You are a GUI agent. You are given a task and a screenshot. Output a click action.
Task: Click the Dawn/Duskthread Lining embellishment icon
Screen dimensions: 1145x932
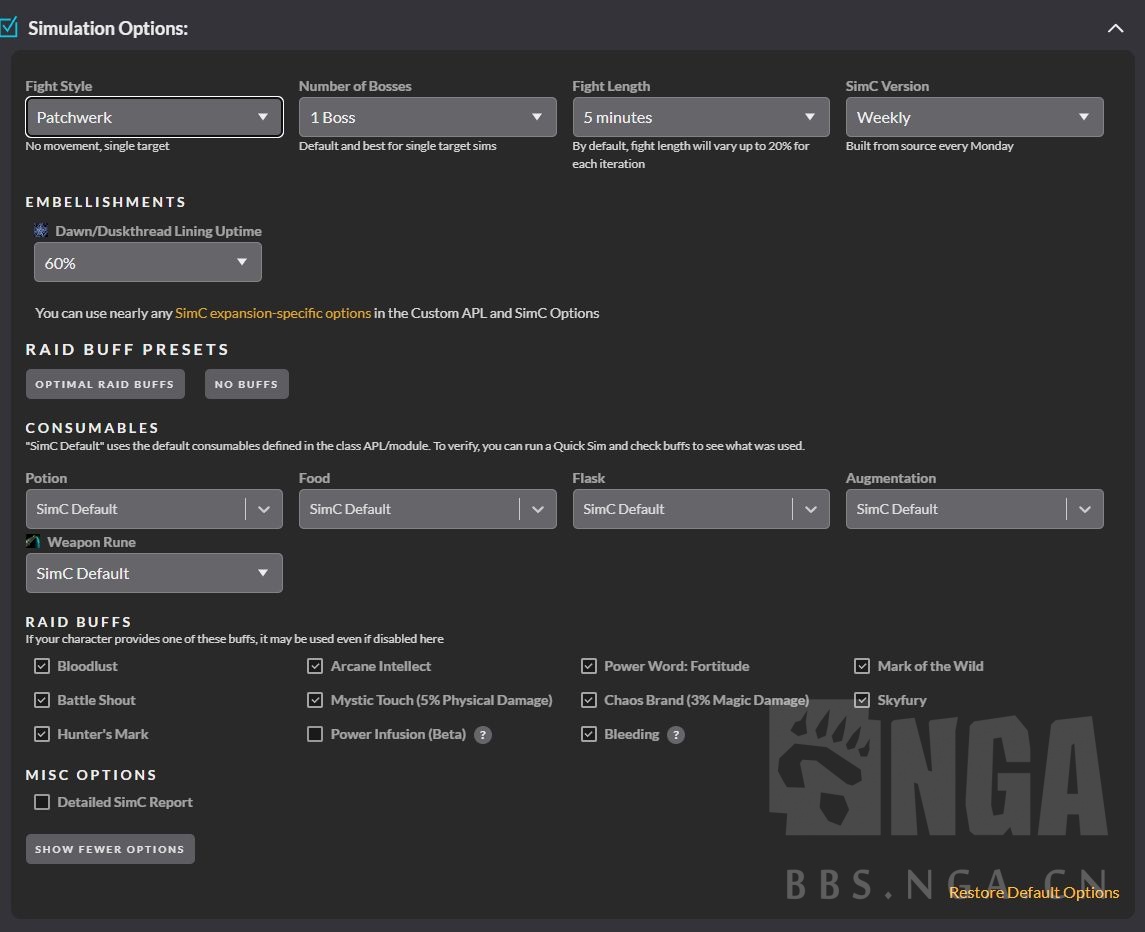click(41, 231)
